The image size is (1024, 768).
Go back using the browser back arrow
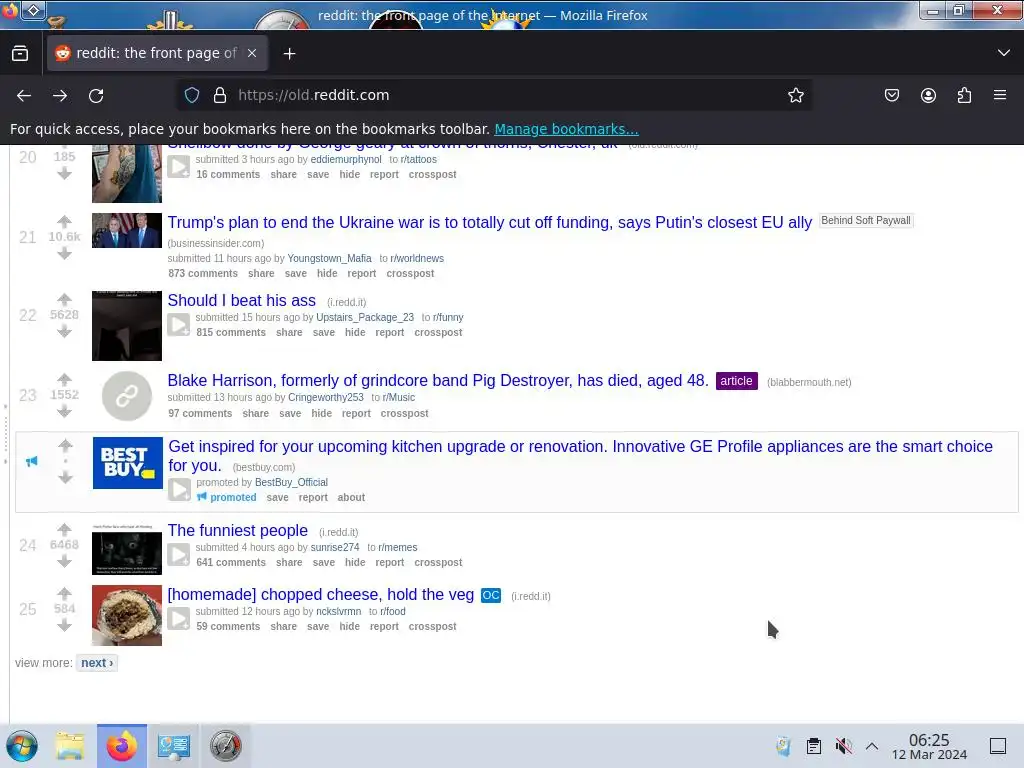point(24,95)
